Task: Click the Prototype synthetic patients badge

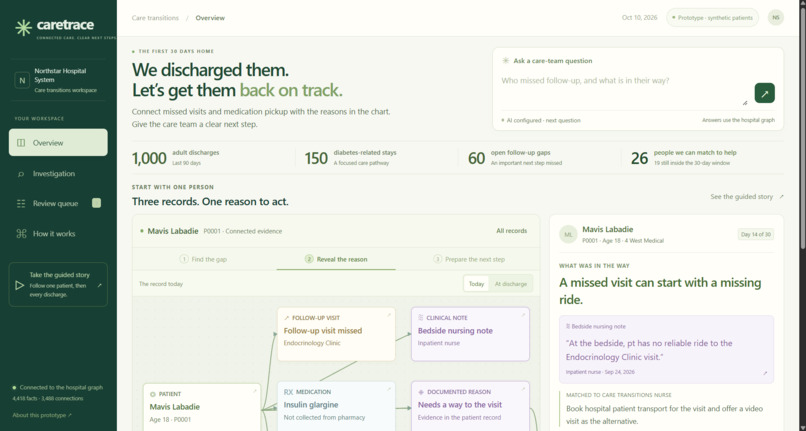Action: click(x=712, y=17)
